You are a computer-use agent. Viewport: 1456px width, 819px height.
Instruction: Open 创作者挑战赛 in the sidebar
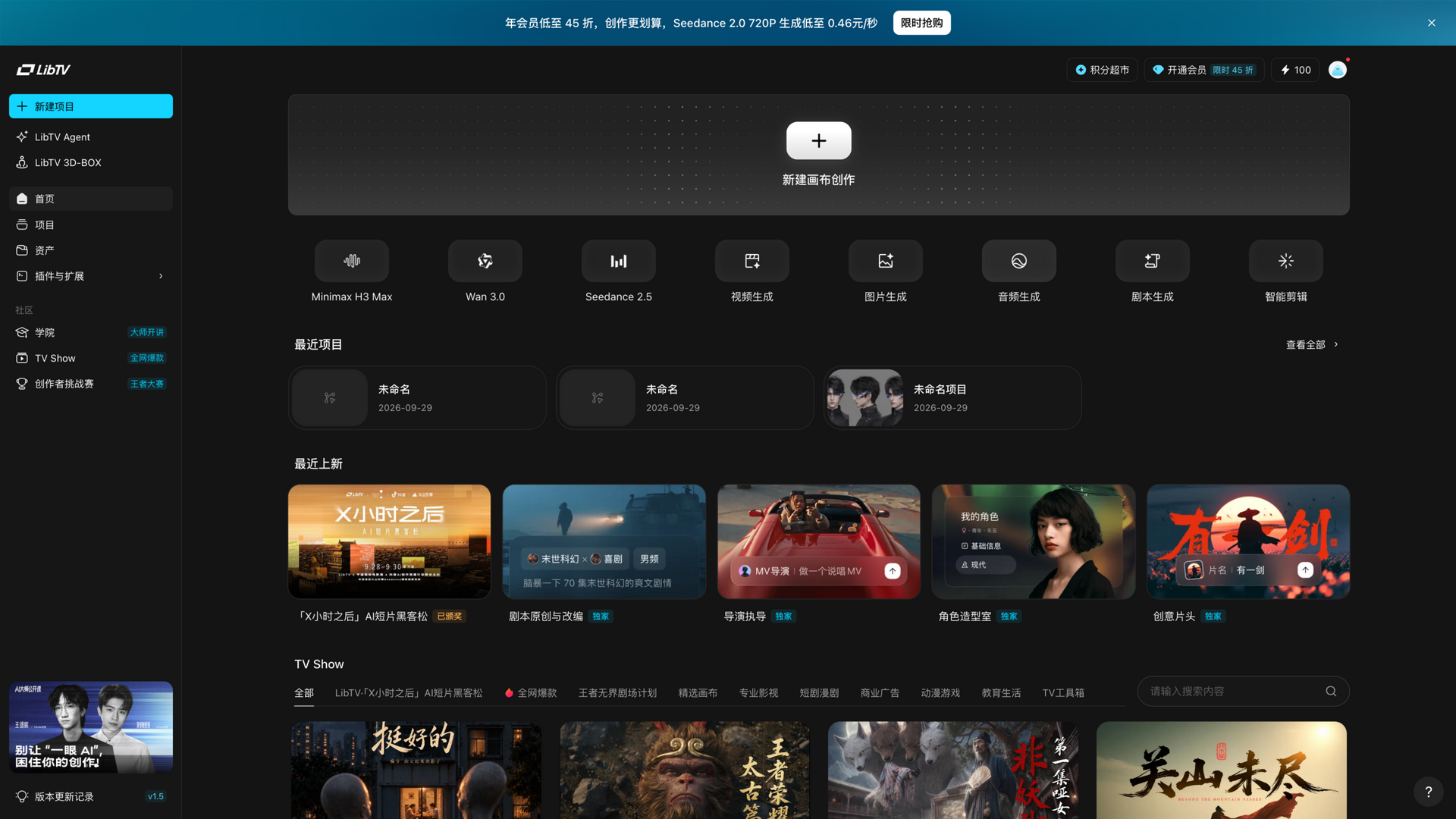pos(91,384)
